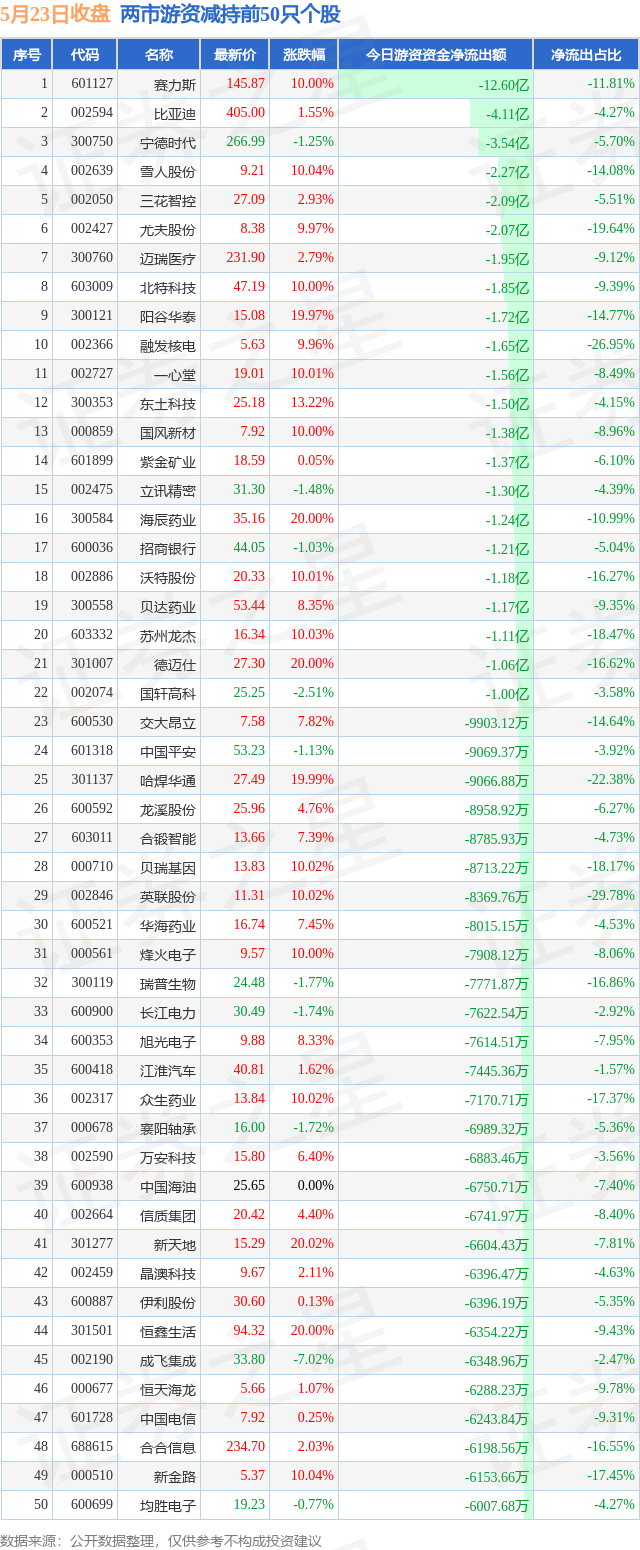Image resolution: width=640 pixels, height=1550 pixels.
Task: Click stock code 603011
Action: (x=92, y=838)
